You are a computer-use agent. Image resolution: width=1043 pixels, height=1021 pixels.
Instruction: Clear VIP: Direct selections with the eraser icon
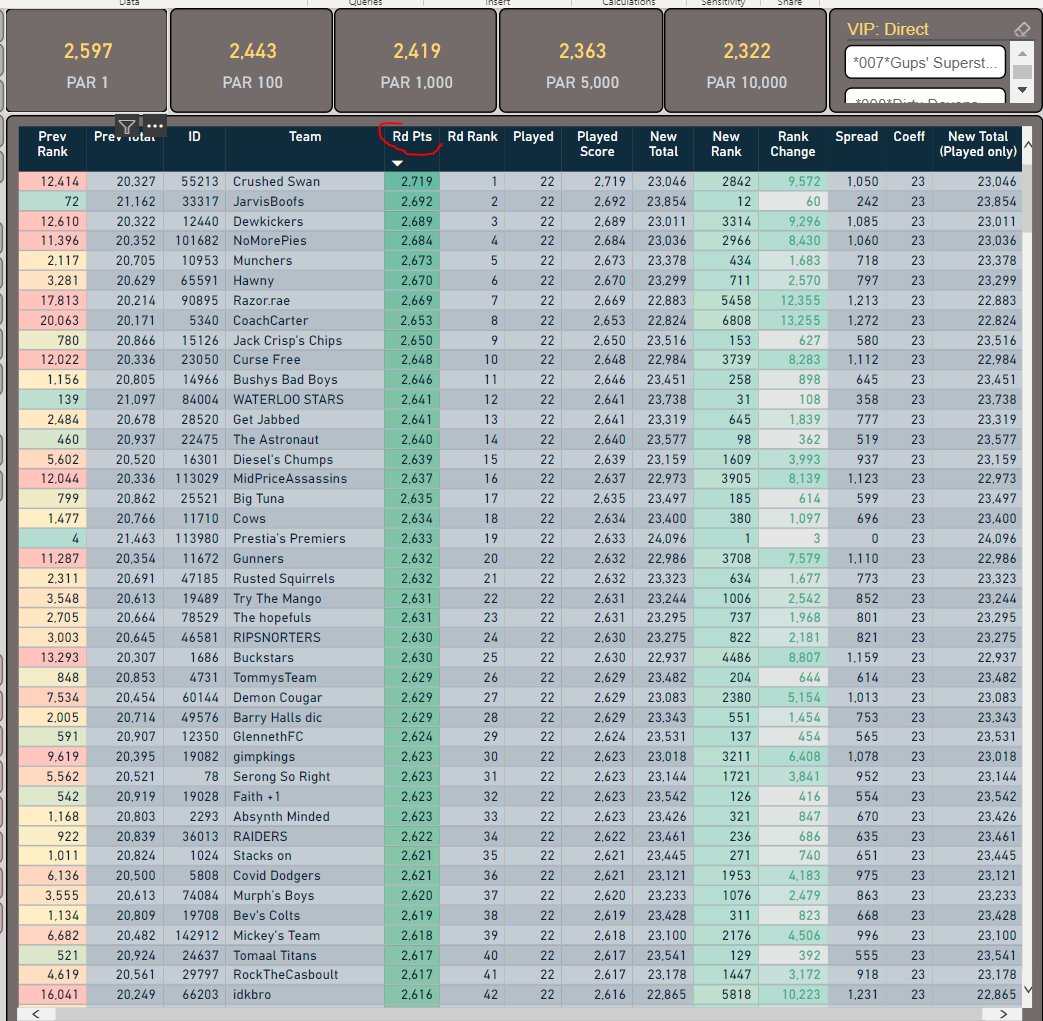[1023, 29]
